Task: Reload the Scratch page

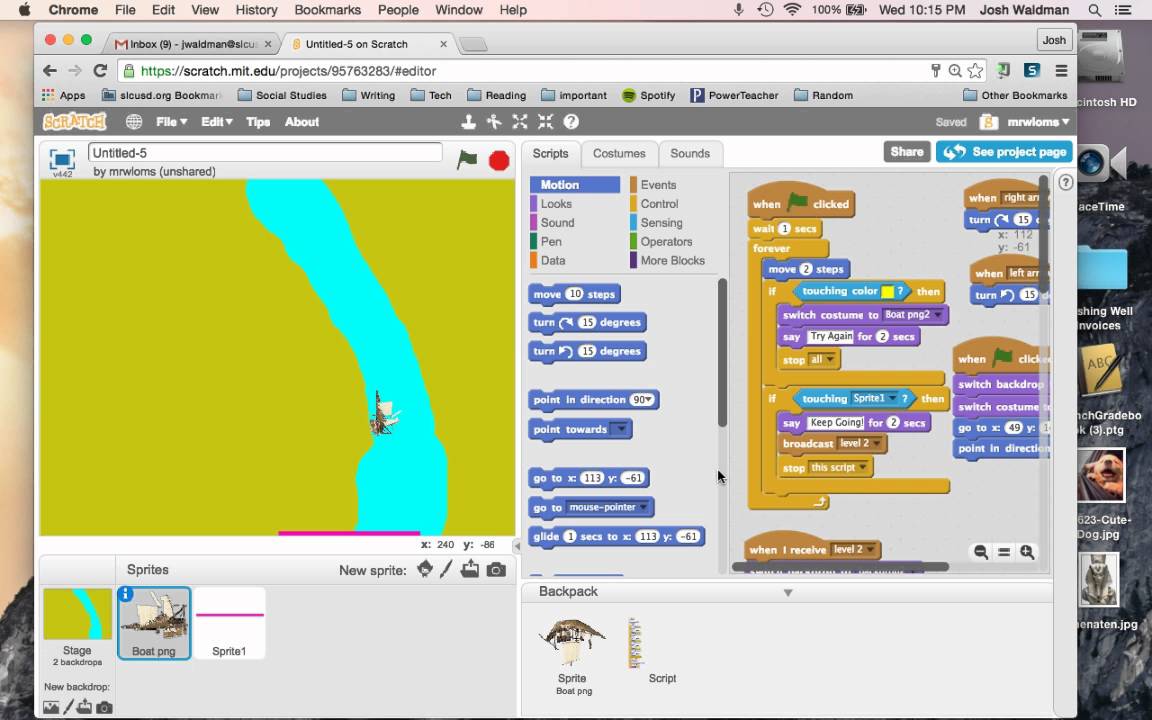Action: 101,71
